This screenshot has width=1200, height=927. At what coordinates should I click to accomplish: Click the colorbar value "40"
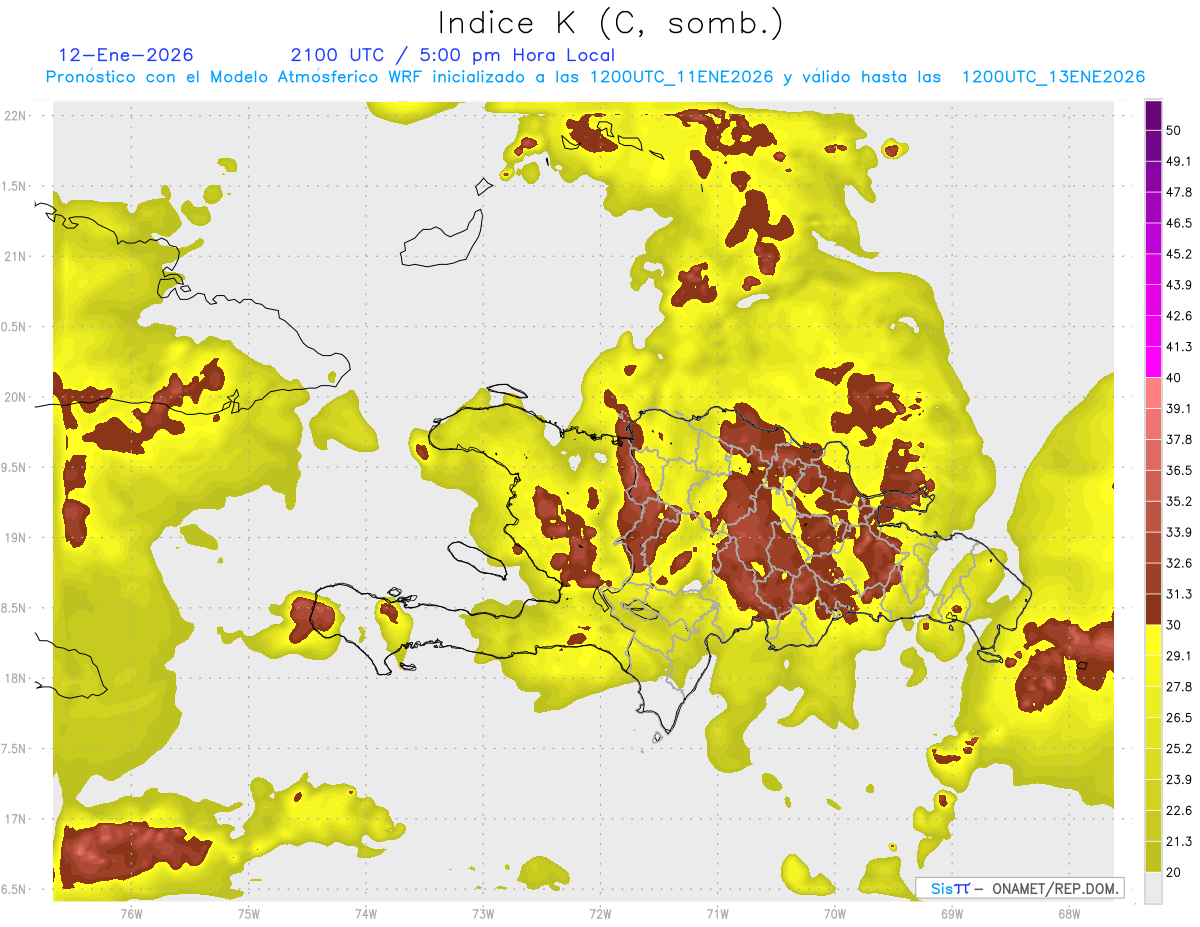[x=1175, y=378]
